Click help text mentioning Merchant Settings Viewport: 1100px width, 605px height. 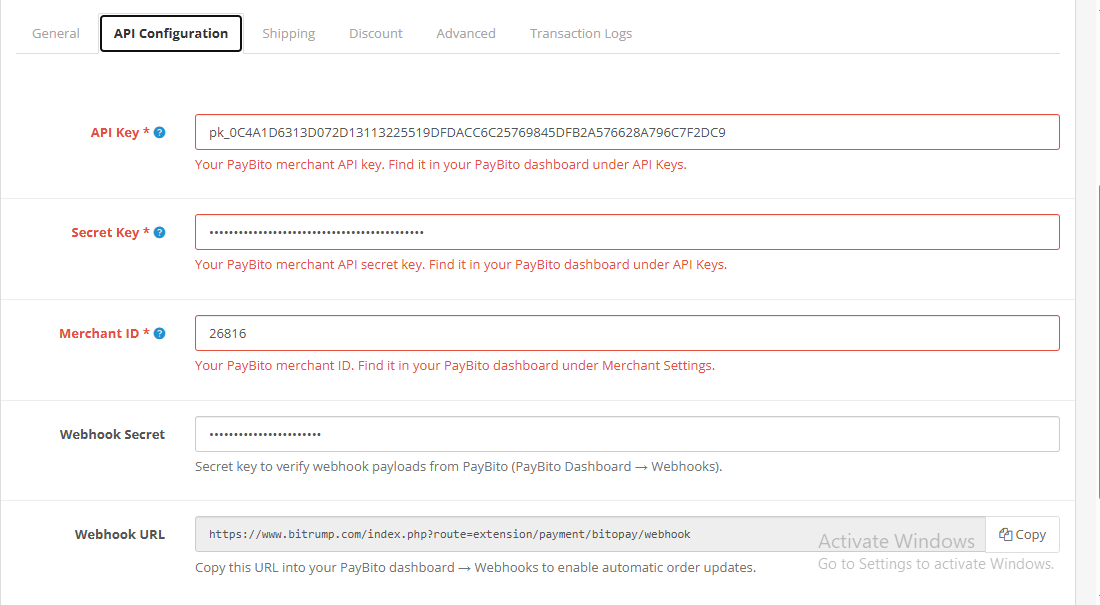[x=455, y=366]
